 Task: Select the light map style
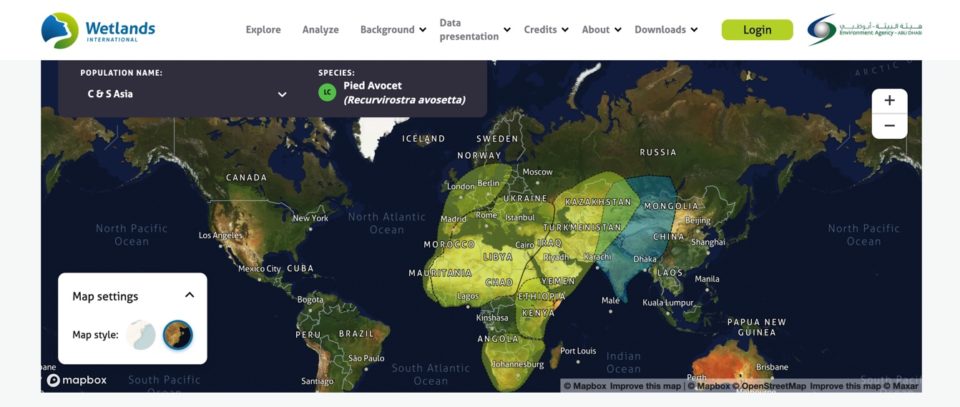(x=141, y=335)
